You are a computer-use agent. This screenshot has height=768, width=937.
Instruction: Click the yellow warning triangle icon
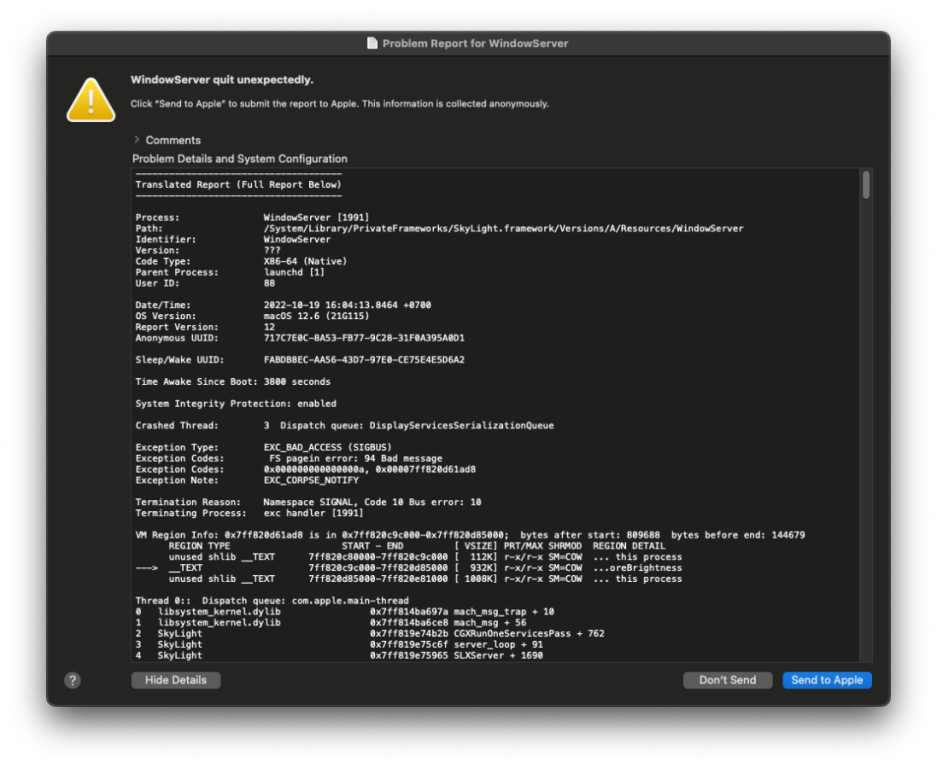(91, 100)
